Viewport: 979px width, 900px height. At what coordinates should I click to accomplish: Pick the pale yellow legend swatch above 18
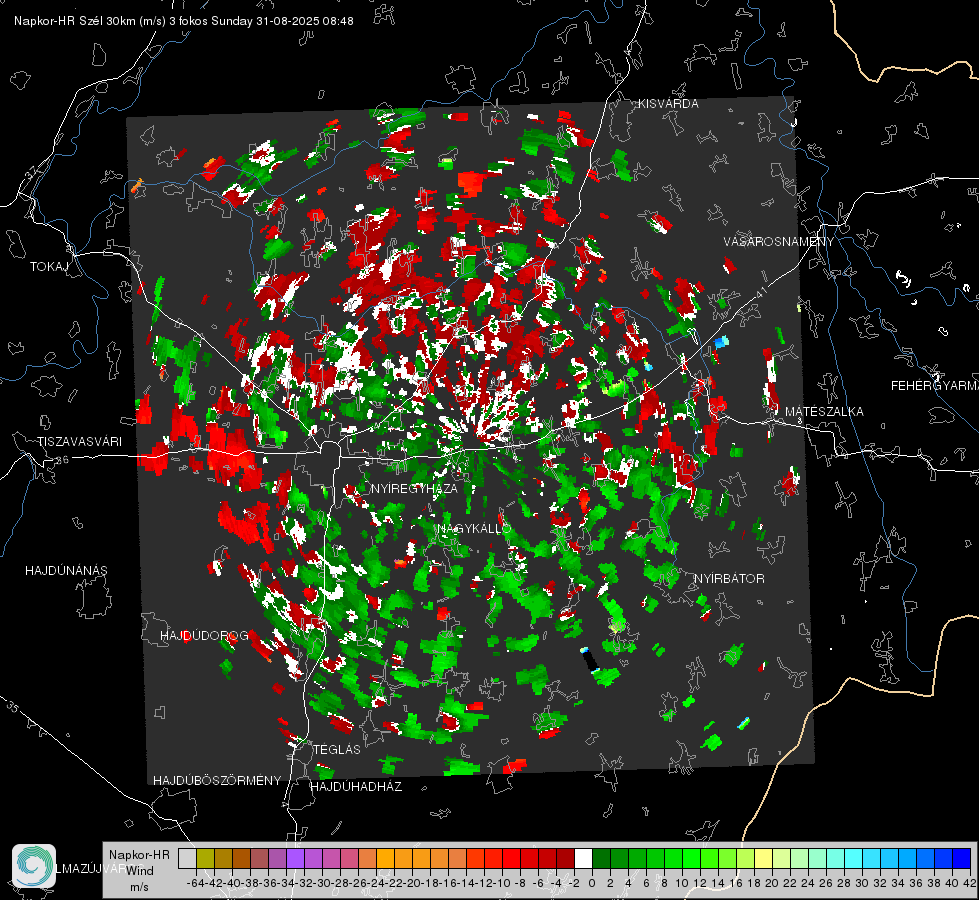pyautogui.click(x=764, y=858)
